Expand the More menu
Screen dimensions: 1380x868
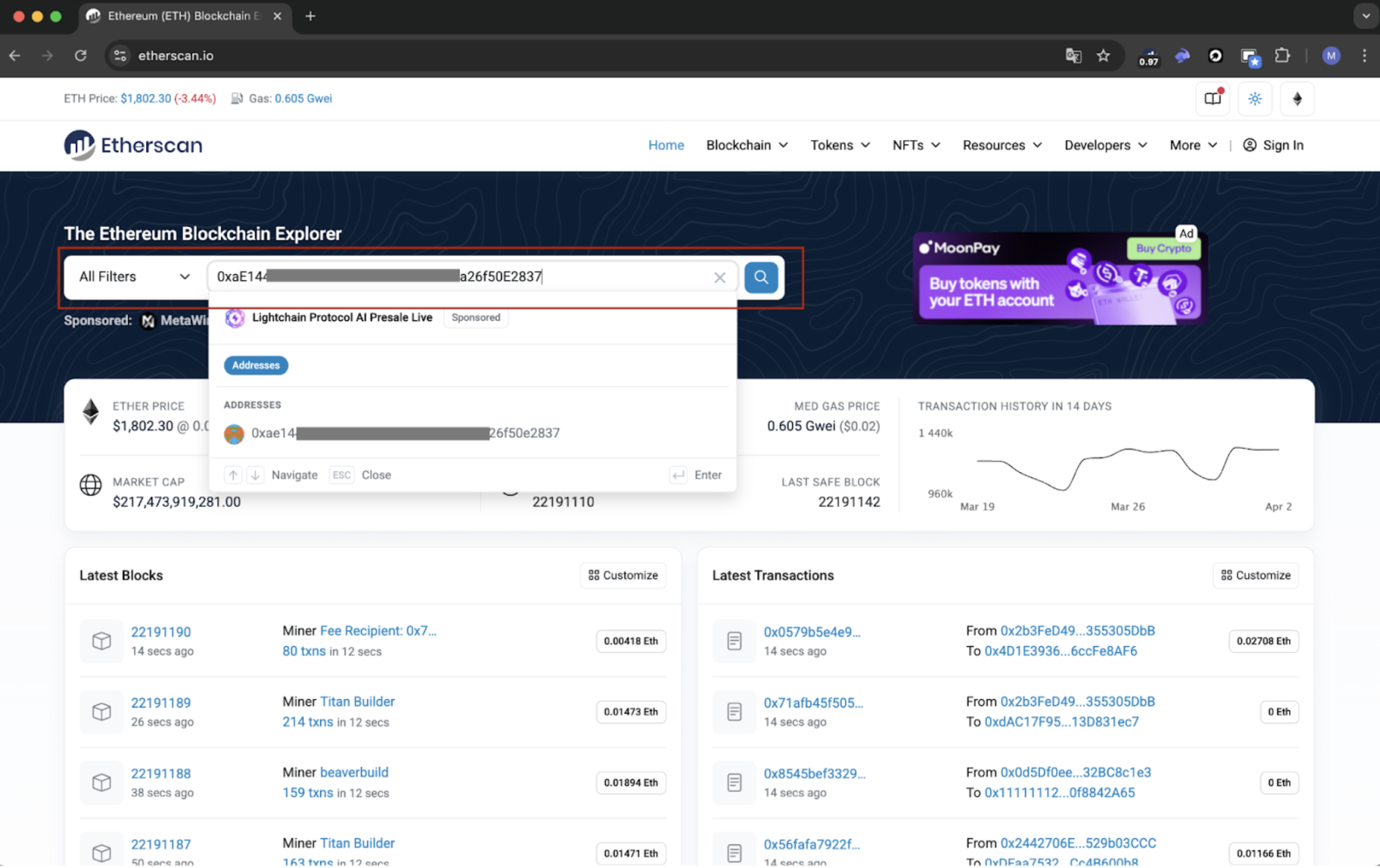tap(1193, 145)
